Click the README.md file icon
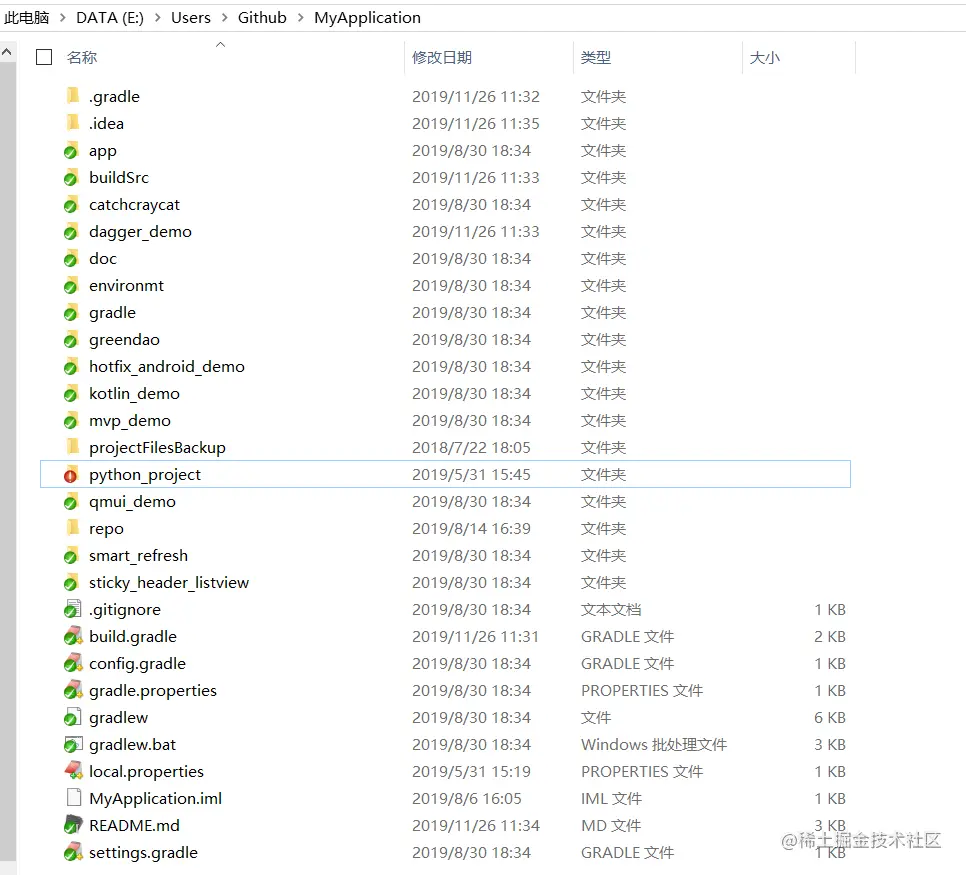Image resolution: width=966 pixels, height=875 pixels. tap(73, 825)
